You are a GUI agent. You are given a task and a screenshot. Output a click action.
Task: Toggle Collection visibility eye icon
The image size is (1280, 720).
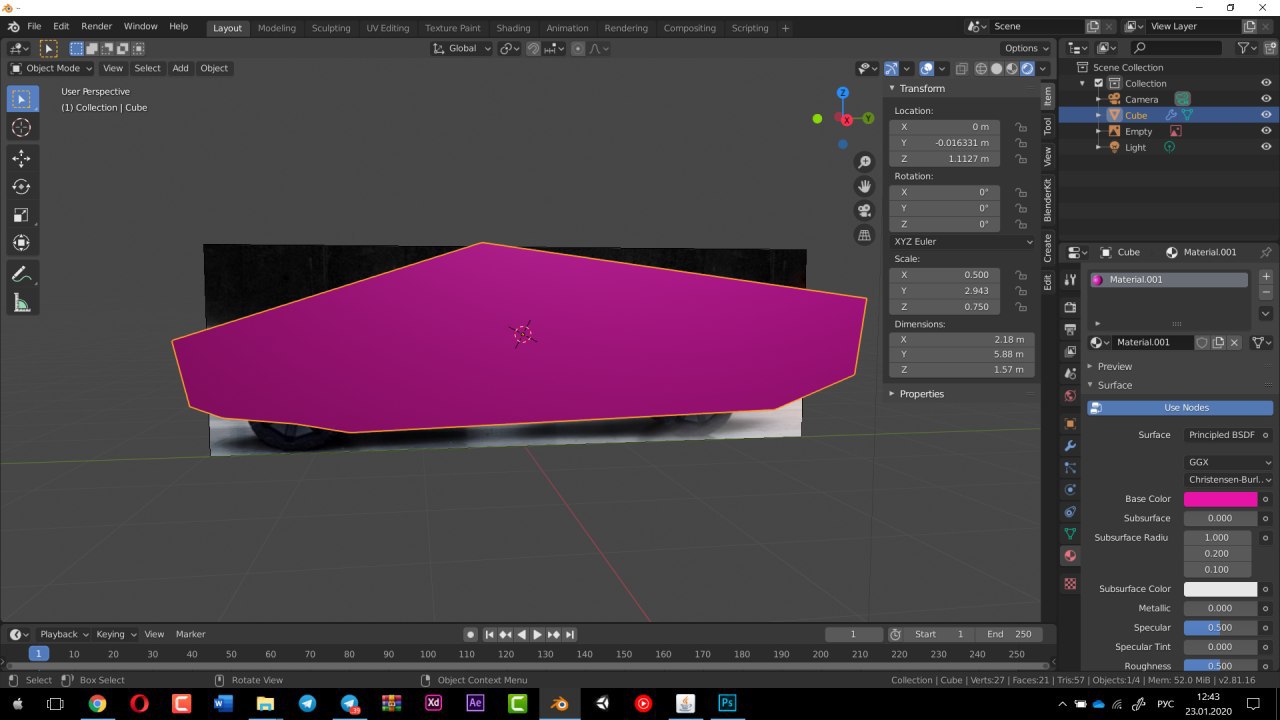(1266, 83)
